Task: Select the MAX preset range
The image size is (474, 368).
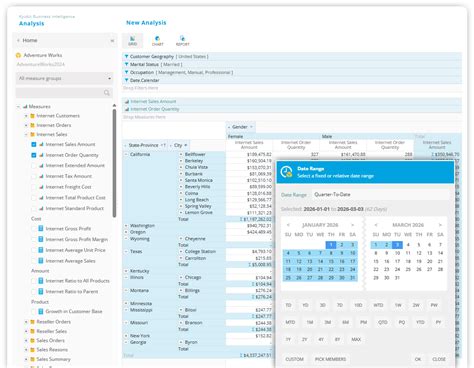Action: point(356,339)
